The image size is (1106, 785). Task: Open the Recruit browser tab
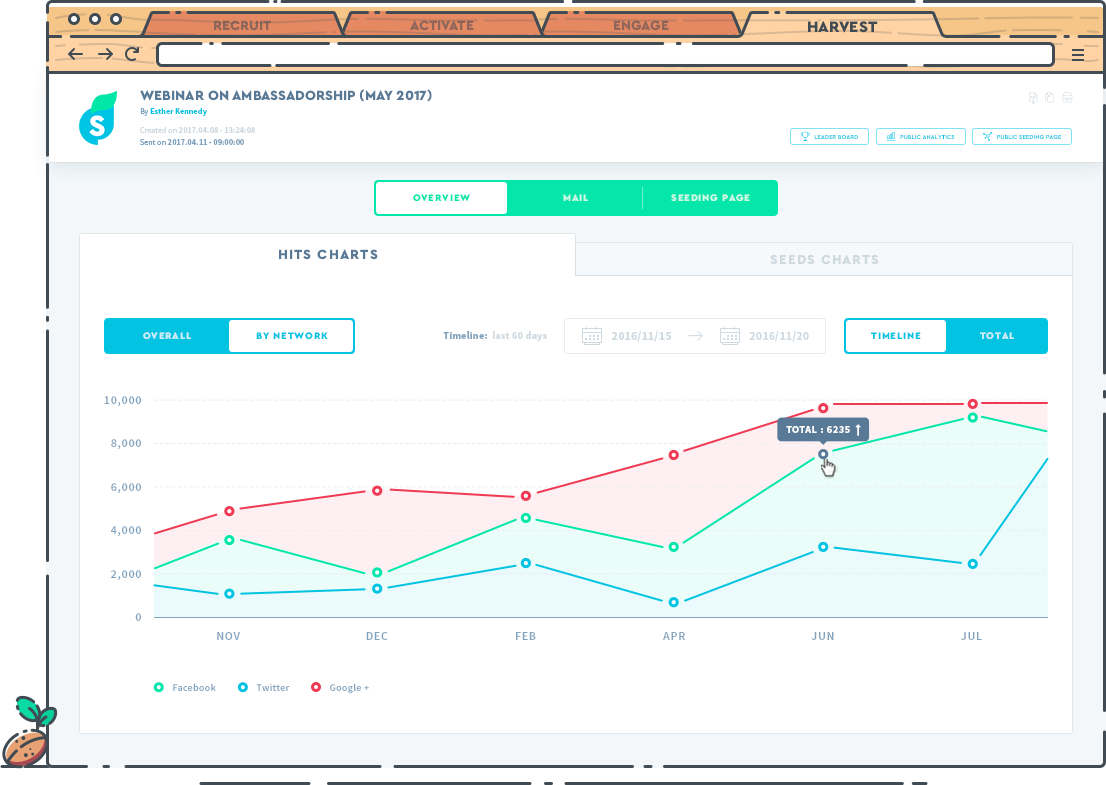241,26
